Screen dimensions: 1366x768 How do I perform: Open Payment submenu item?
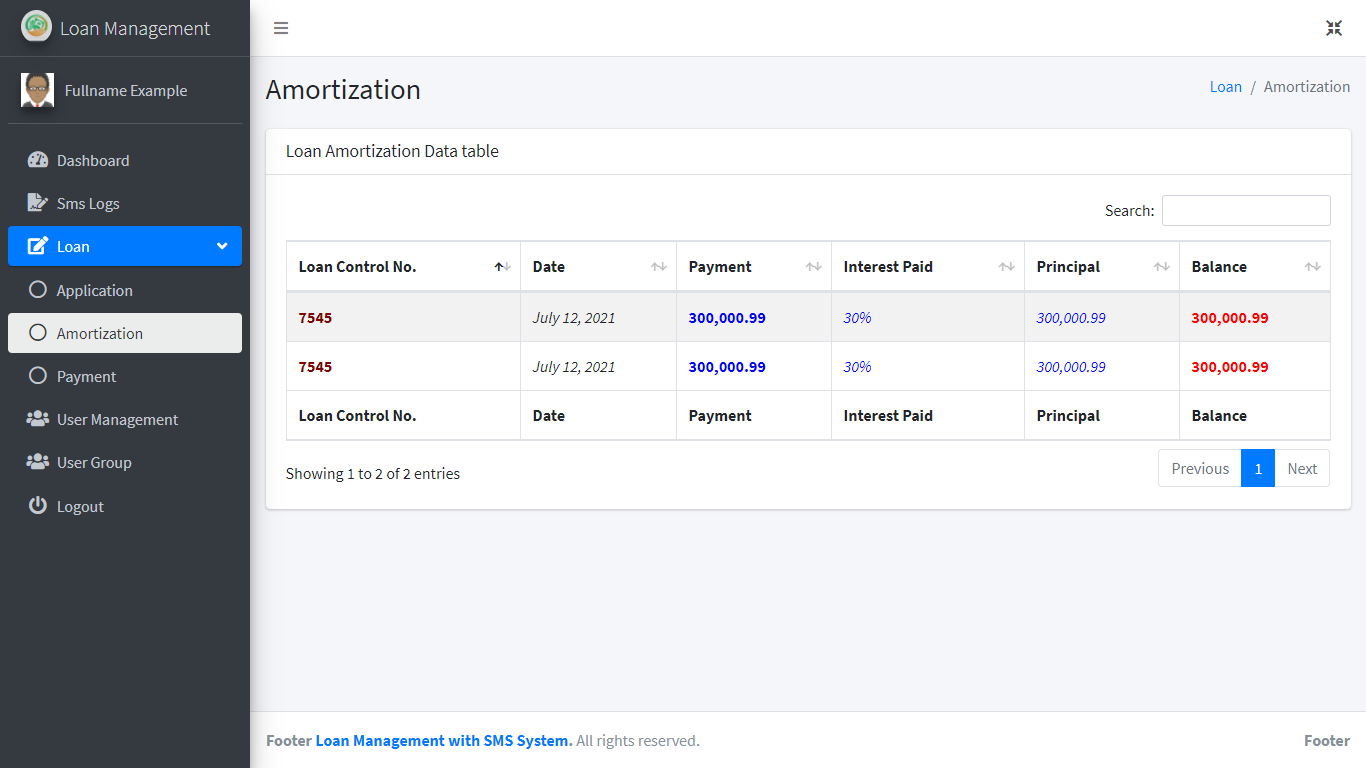(x=125, y=376)
